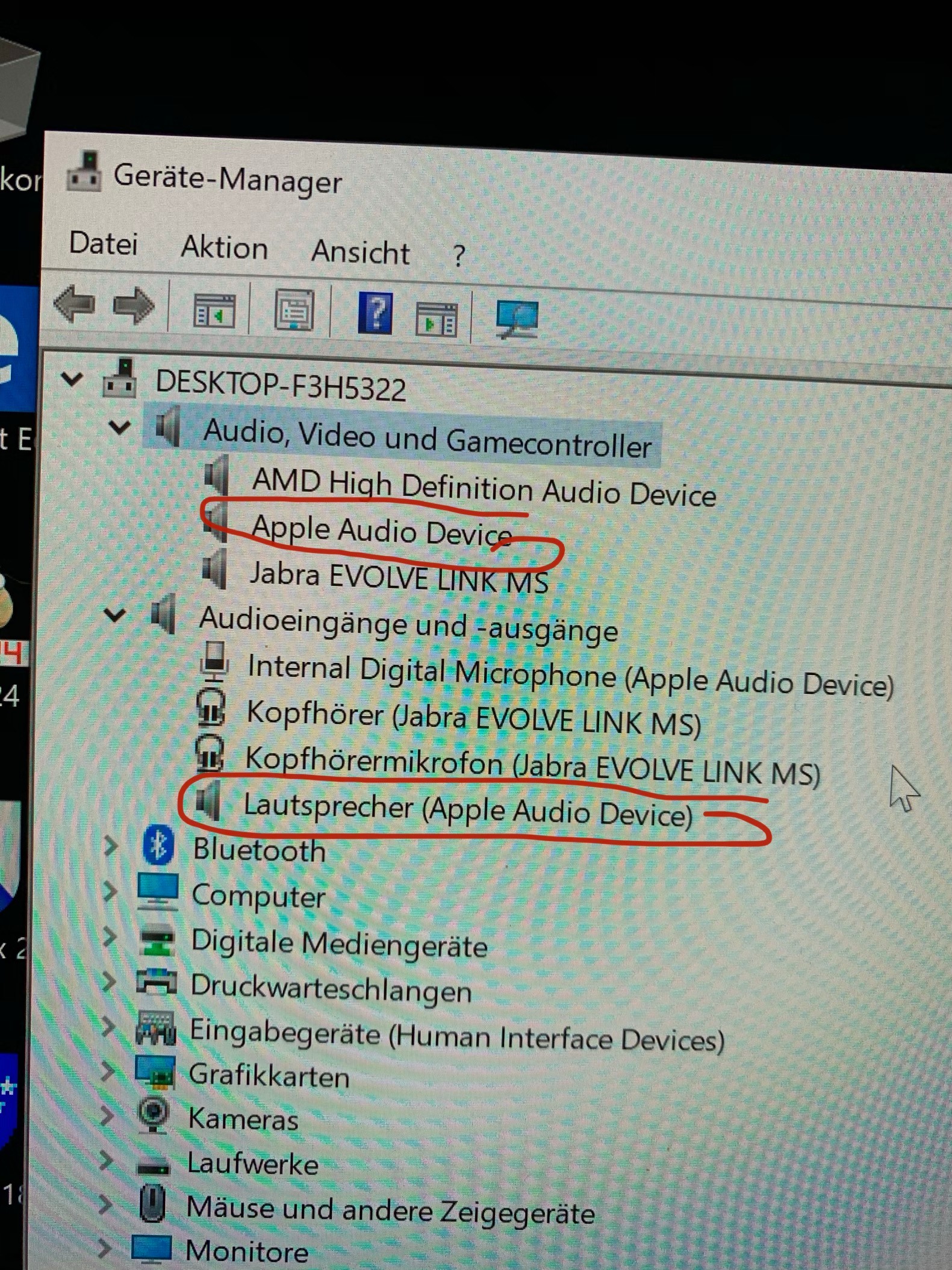Collapse Audioeingänge und -ausgänge
The width and height of the screenshot is (952, 1270).
point(115,615)
